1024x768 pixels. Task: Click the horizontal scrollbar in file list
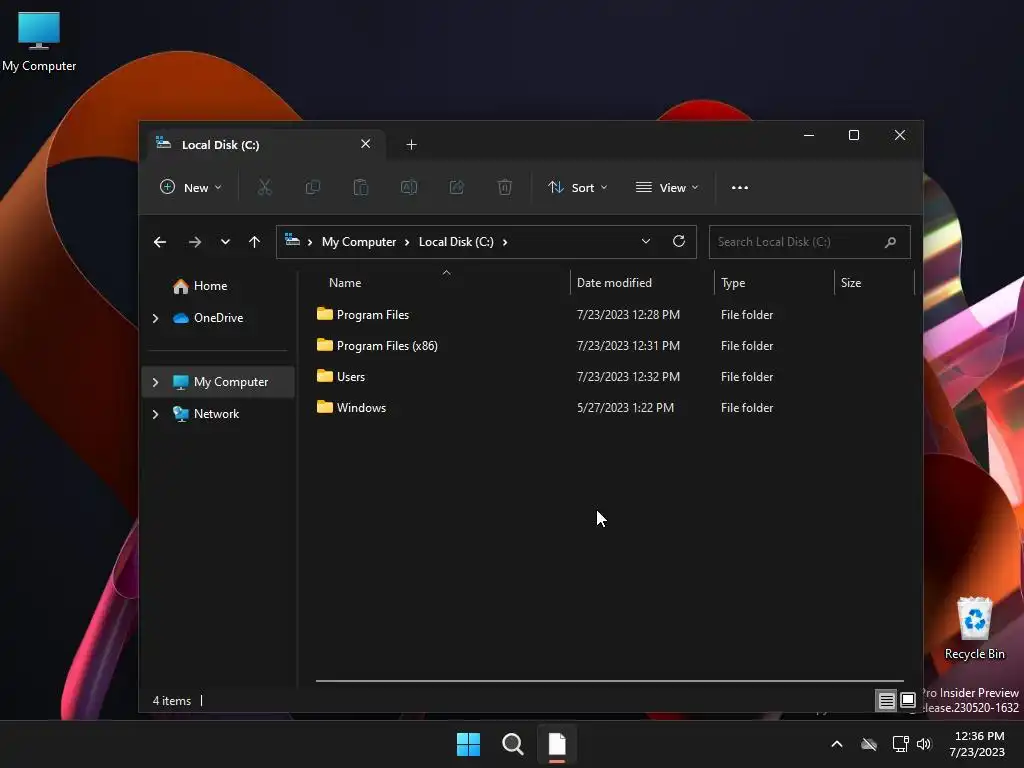point(609,680)
